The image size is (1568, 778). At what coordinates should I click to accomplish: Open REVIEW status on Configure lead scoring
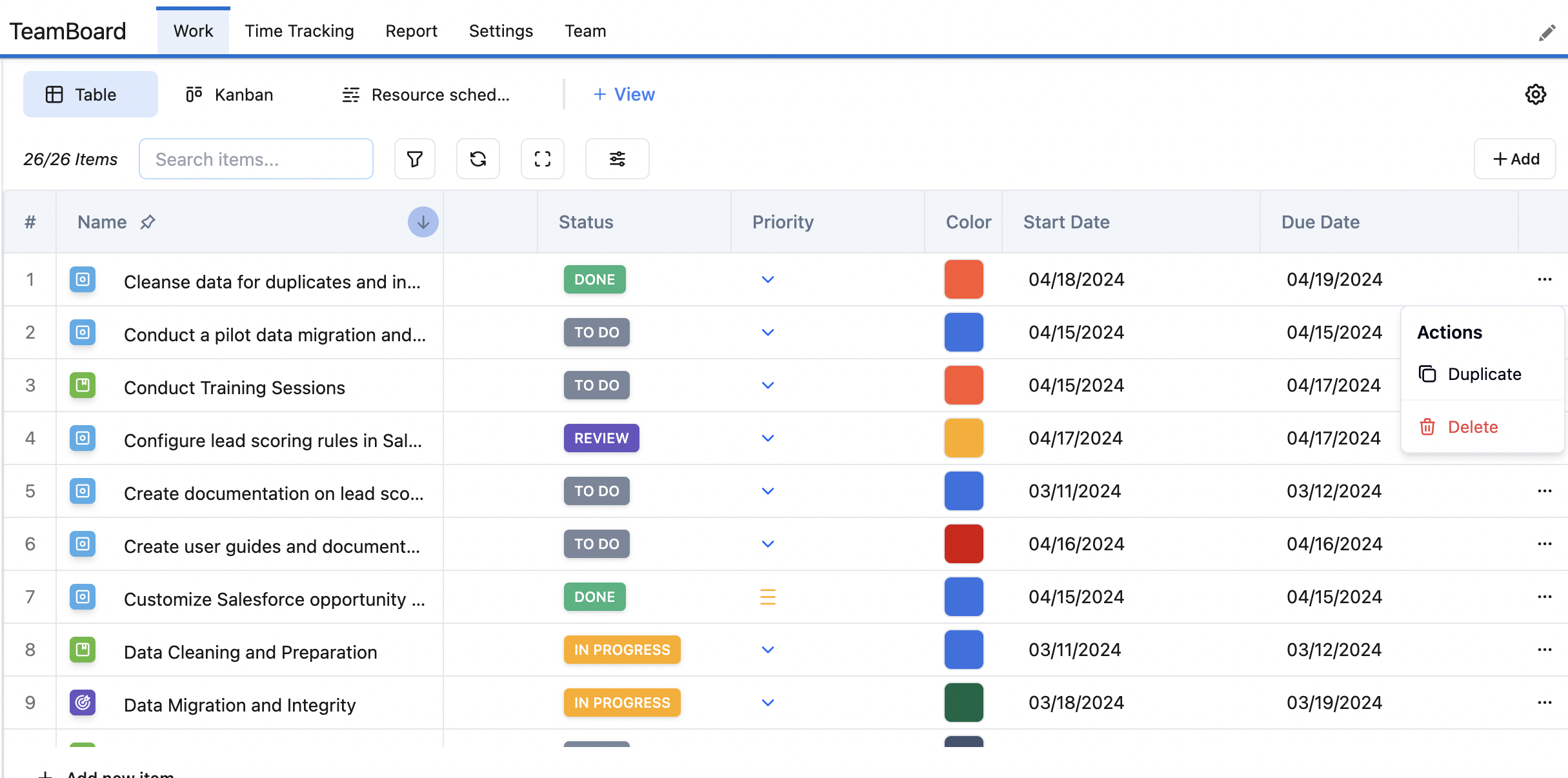[x=601, y=438]
